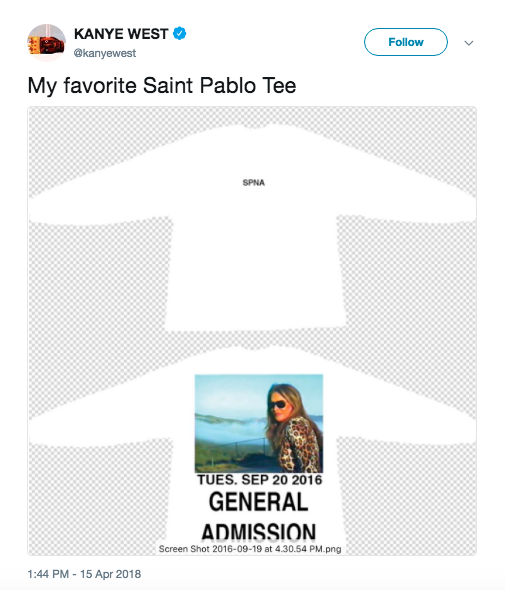The width and height of the screenshot is (505, 590).
Task: Open the @kanyewest handle link
Action: [105, 53]
